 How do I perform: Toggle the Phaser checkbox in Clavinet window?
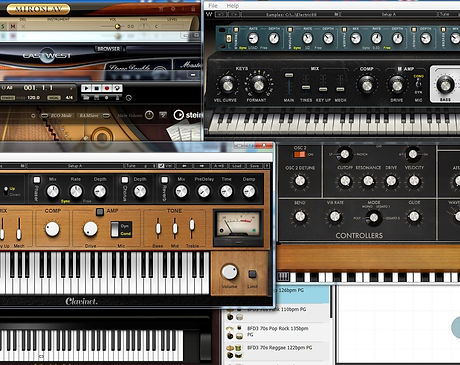[x=37, y=180]
